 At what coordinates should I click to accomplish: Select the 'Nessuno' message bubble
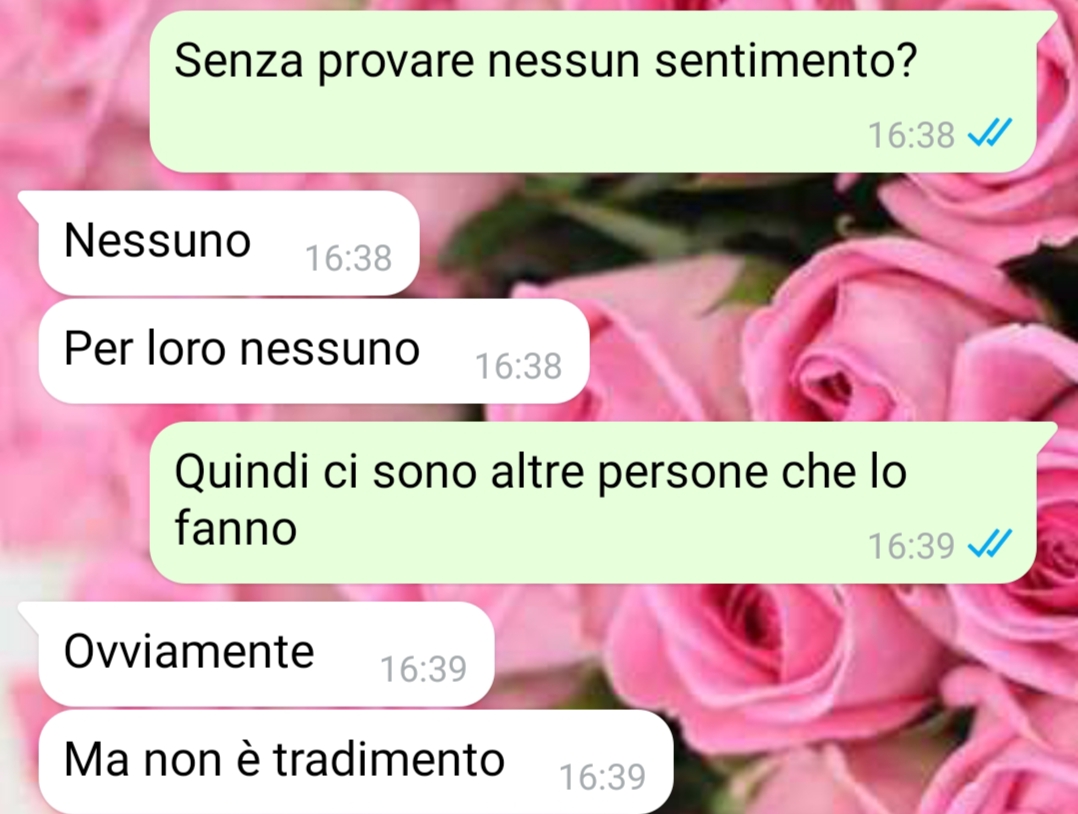[x=229, y=243]
